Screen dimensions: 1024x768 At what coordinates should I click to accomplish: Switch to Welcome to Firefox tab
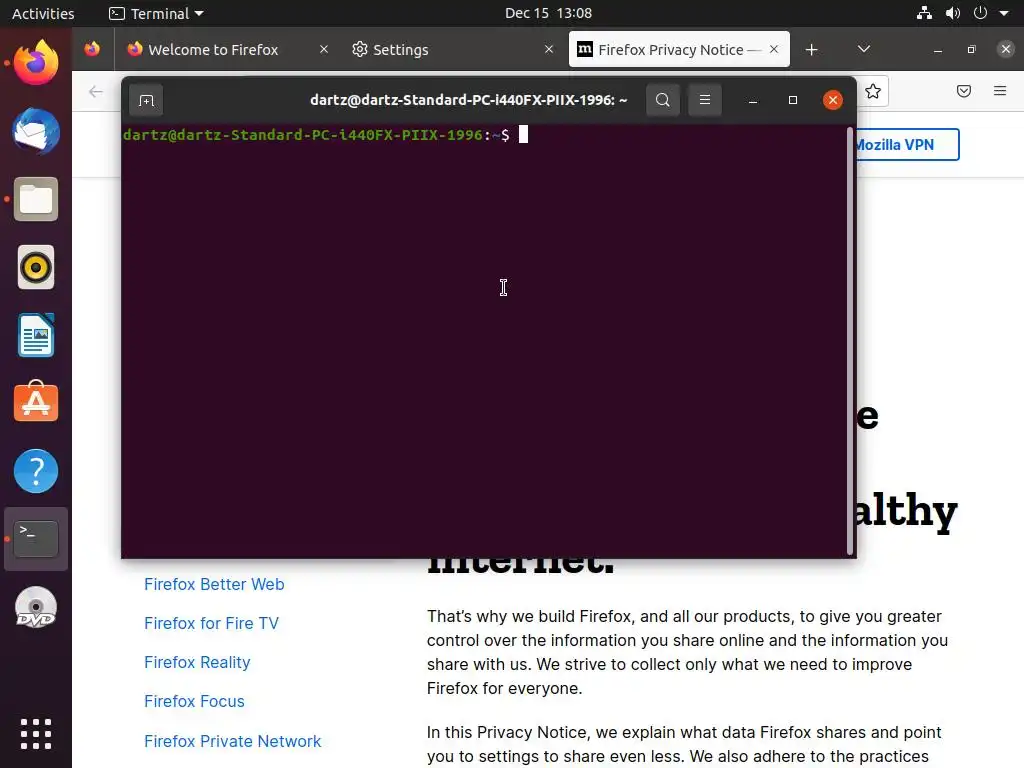pos(228,50)
